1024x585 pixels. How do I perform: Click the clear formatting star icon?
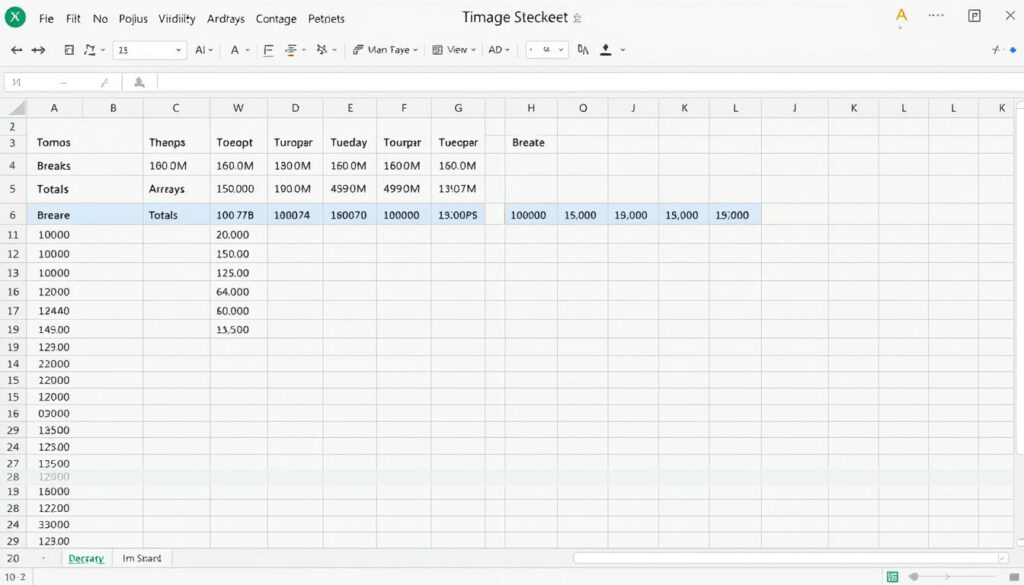click(321, 50)
